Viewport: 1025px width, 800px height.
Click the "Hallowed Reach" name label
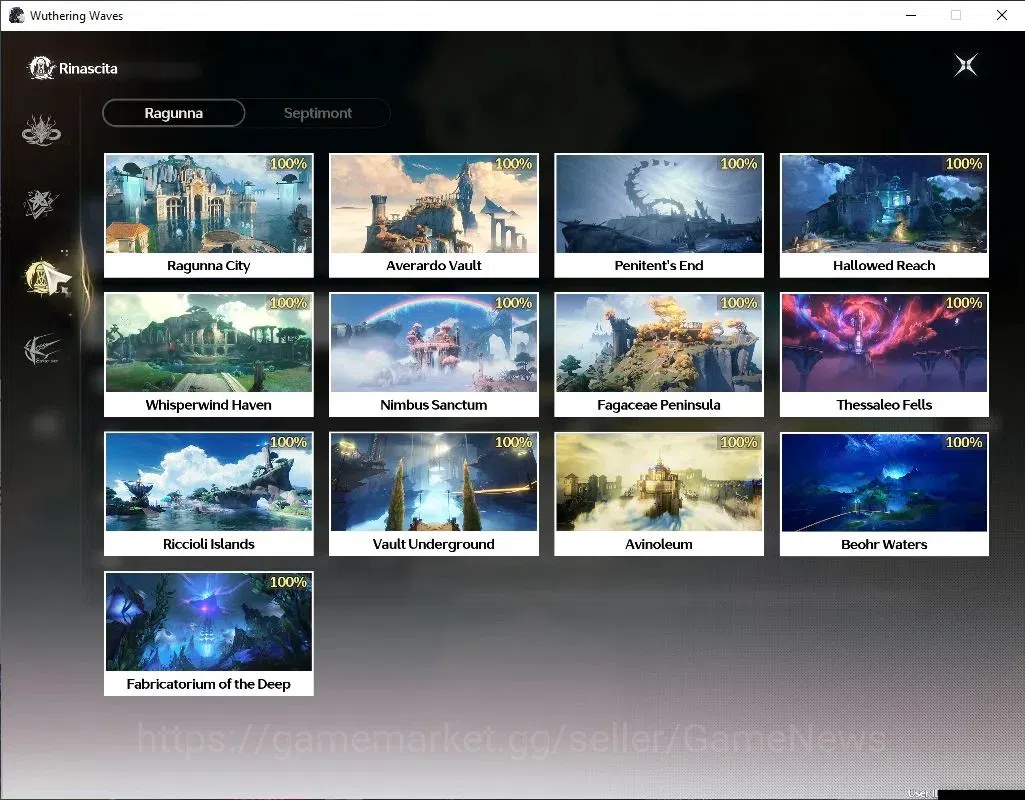click(884, 265)
